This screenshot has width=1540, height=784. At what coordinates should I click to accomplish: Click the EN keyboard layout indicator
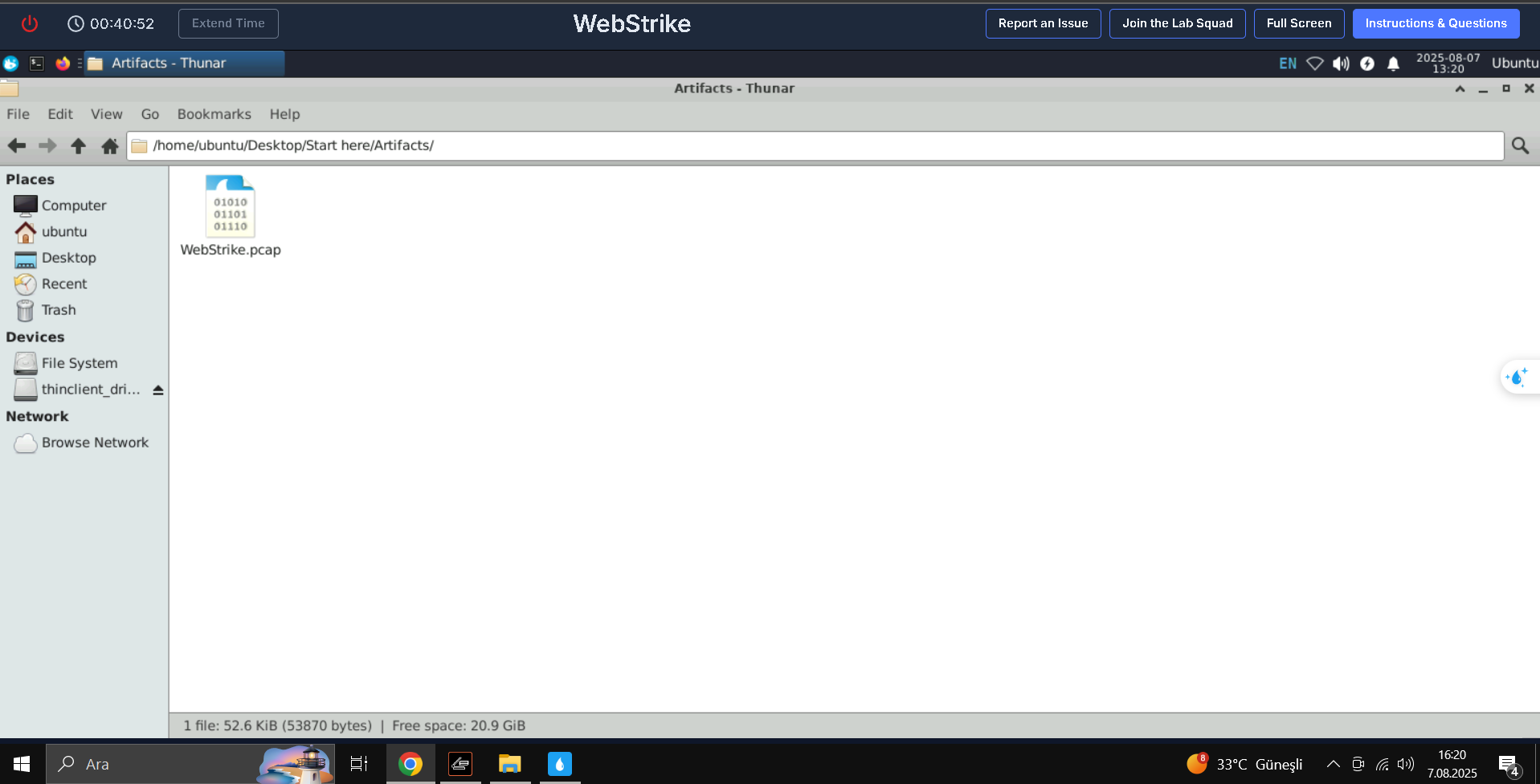tap(1288, 63)
